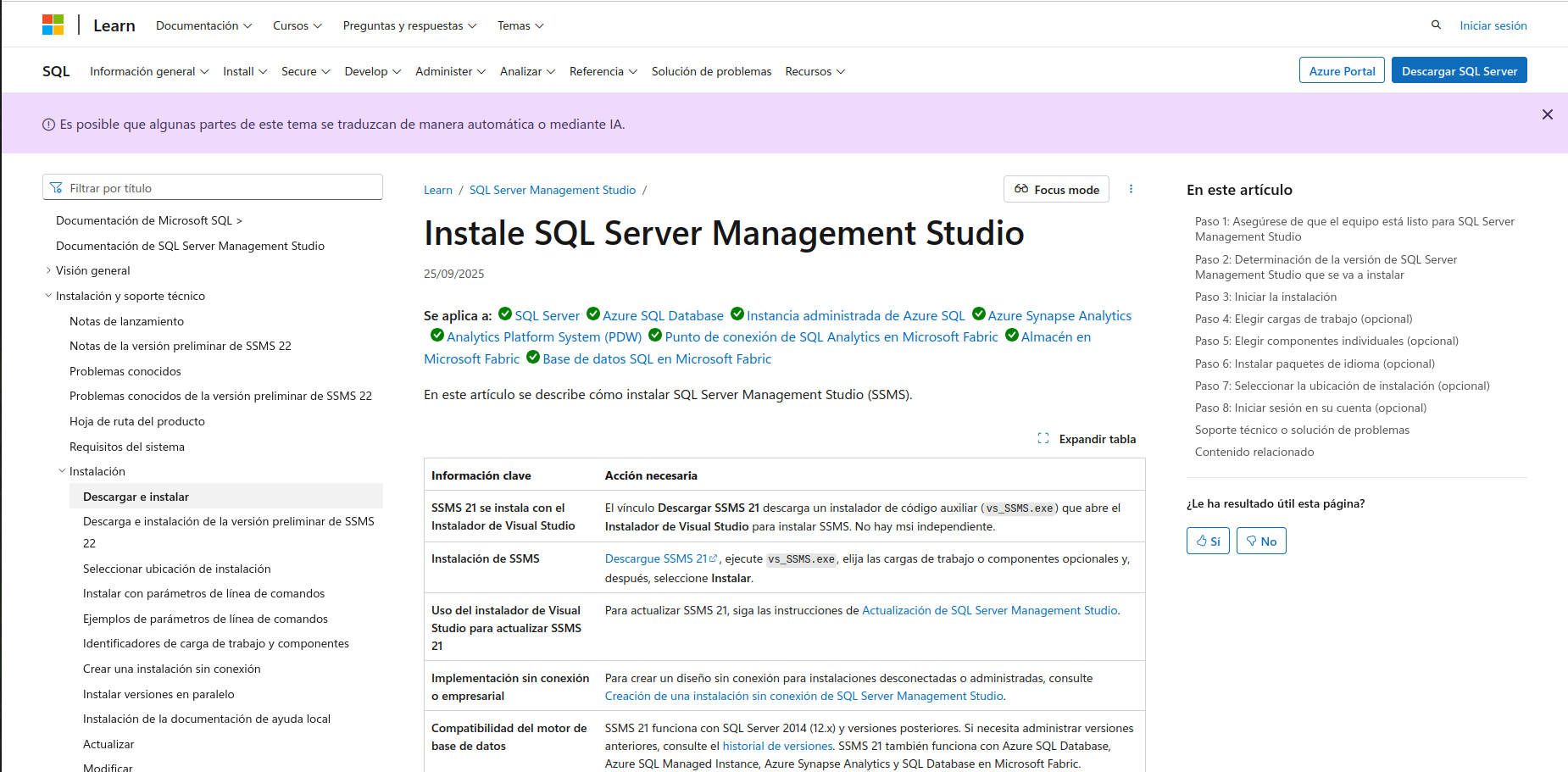Screen dimensions: 1568x772
Task: Dismiss the translation notice with the X icon
Action: 1548,114
